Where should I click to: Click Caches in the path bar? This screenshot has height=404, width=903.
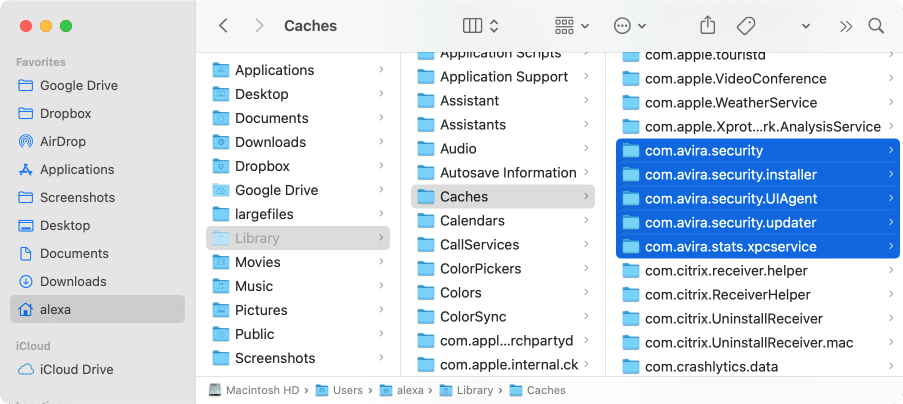538,390
